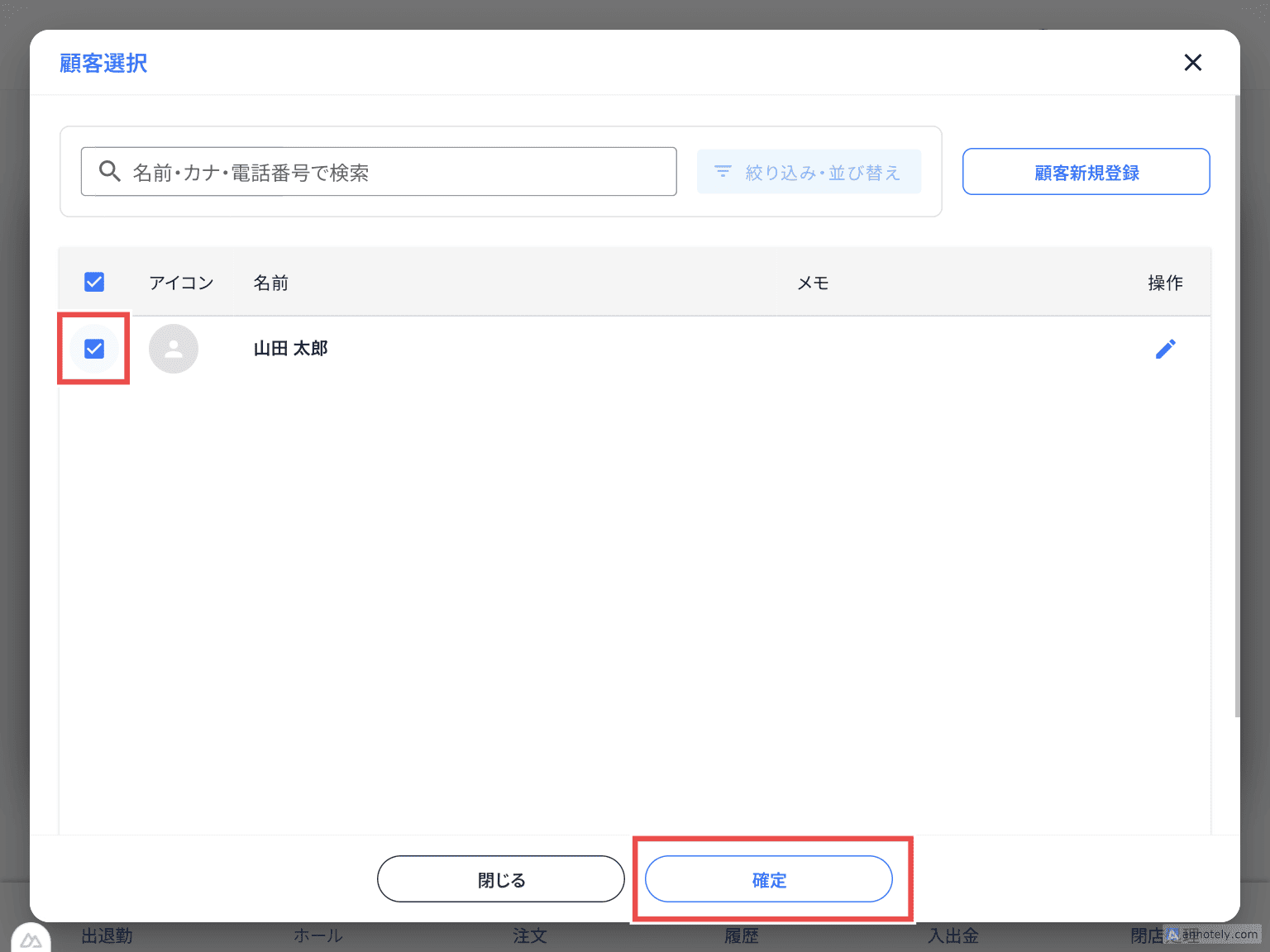Switch to the 入出金 tab
Image resolution: width=1270 pixels, height=952 pixels.
pyautogui.click(x=953, y=936)
